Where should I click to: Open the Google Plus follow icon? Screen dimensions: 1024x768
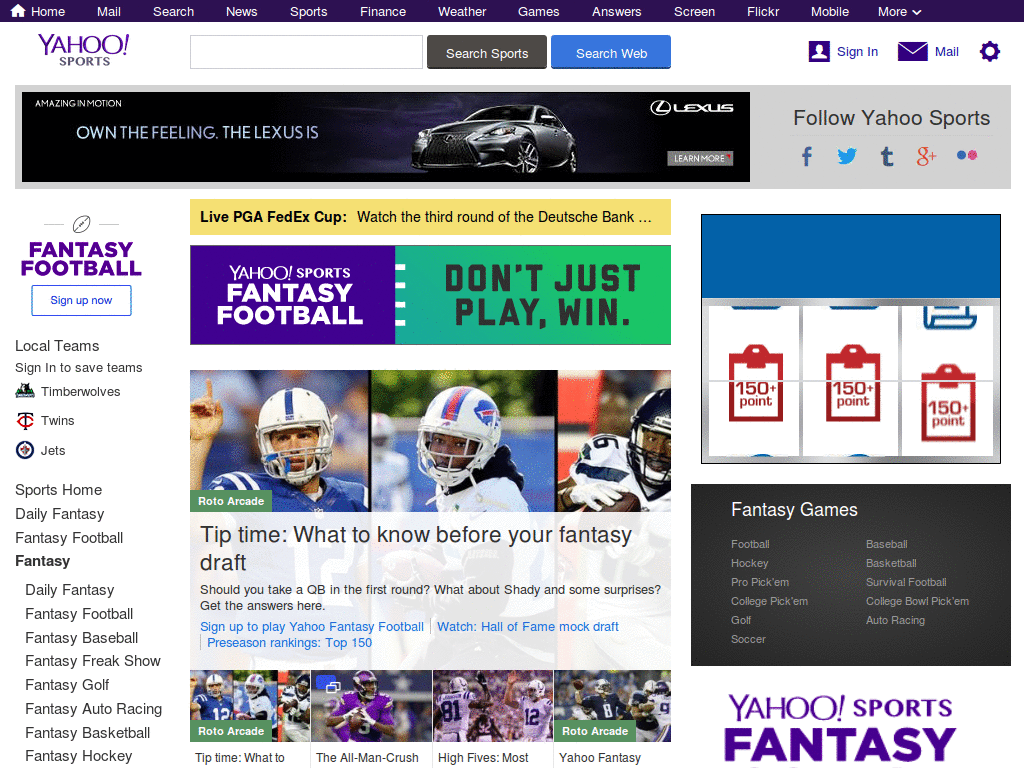tap(926, 156)
